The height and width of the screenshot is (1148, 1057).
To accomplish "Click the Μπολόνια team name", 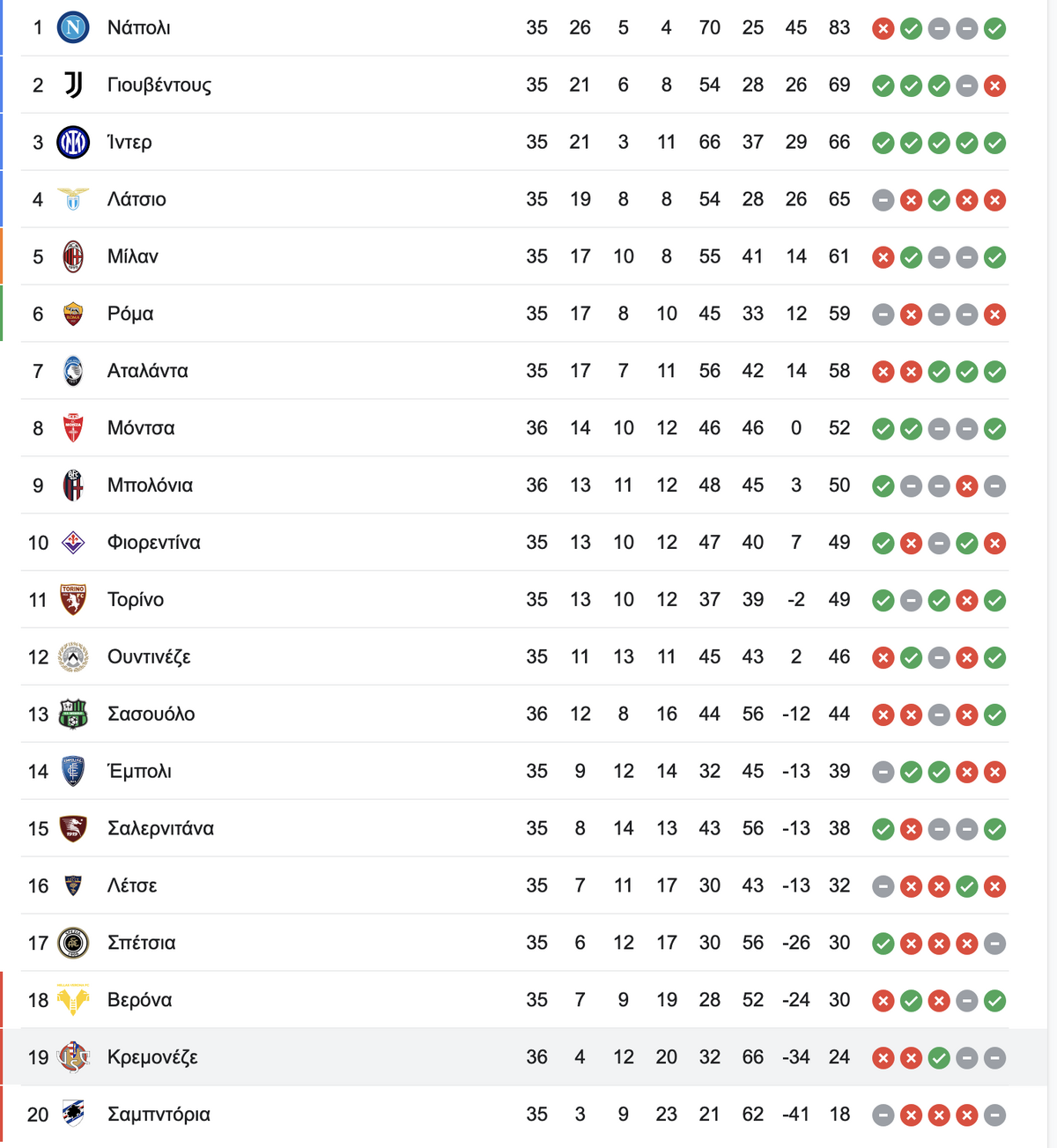I will coord(150,485).
